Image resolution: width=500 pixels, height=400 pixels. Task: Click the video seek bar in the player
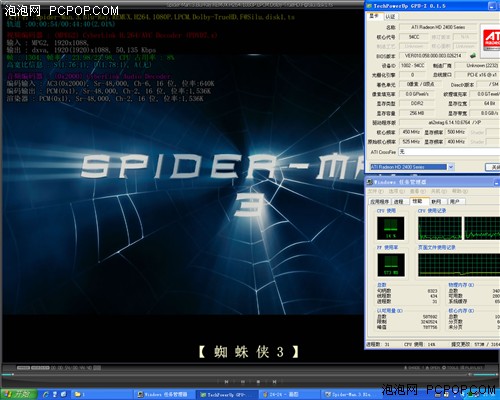pos(233,374)
